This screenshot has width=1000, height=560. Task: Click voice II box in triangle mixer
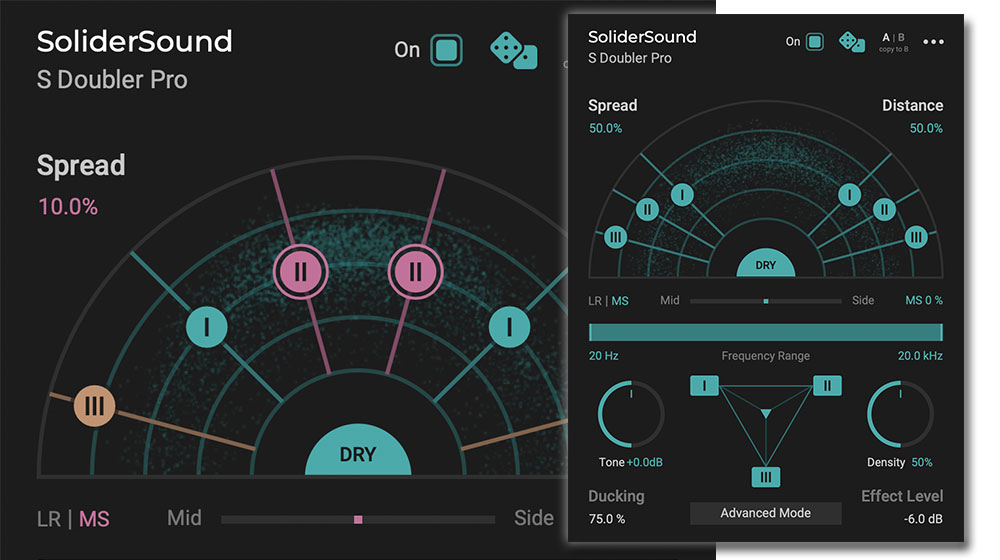point(827,386)
